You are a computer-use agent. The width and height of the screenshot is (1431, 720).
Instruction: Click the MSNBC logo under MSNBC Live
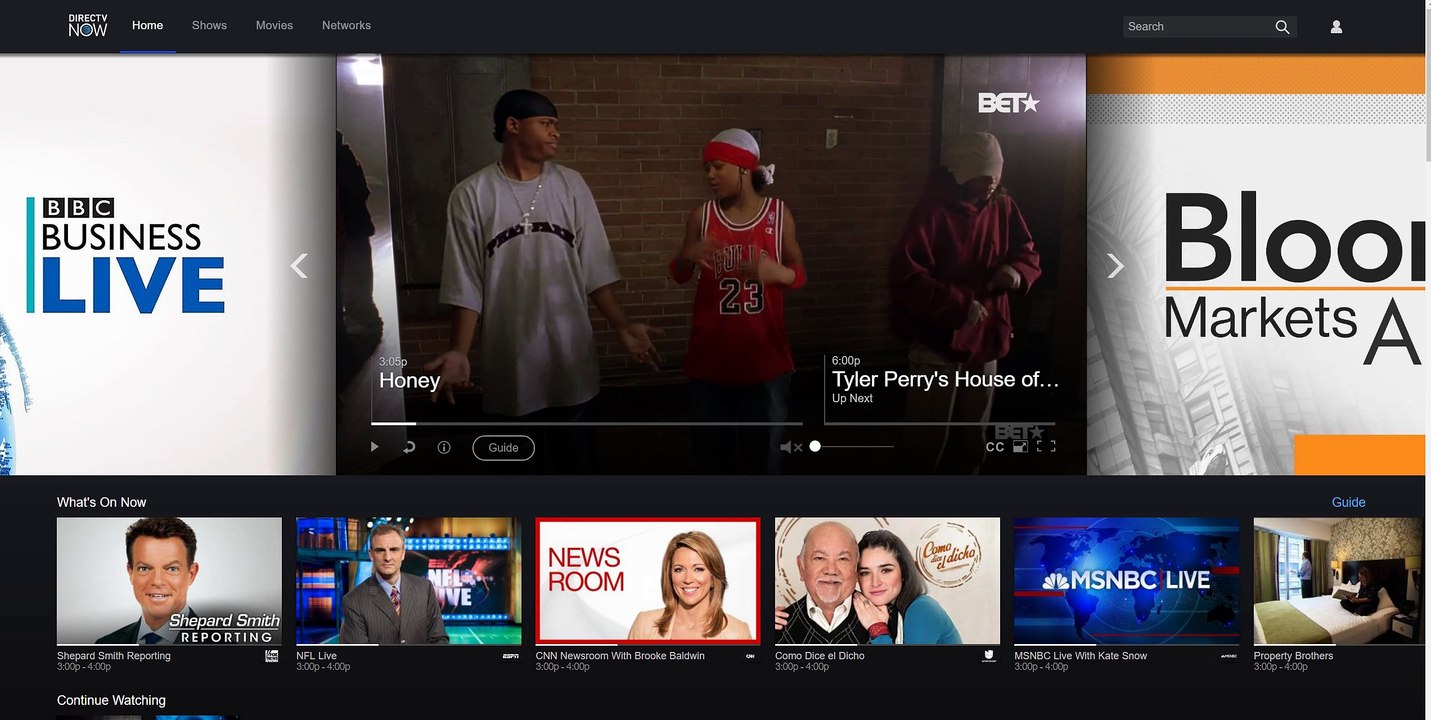pyautogui.click(x=1229, y=656)
